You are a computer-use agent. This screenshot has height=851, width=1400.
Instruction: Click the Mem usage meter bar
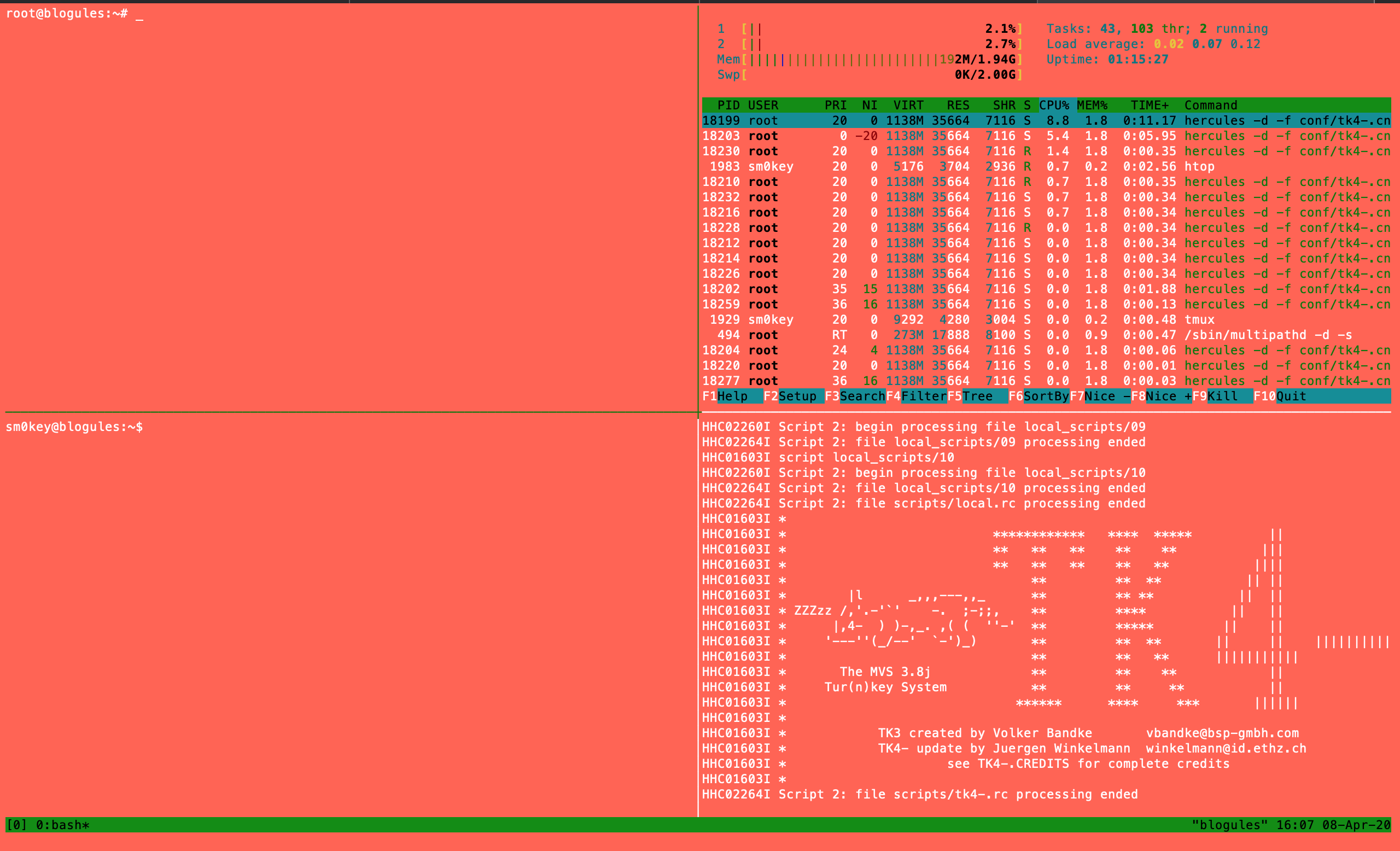(x=870, y=60)
